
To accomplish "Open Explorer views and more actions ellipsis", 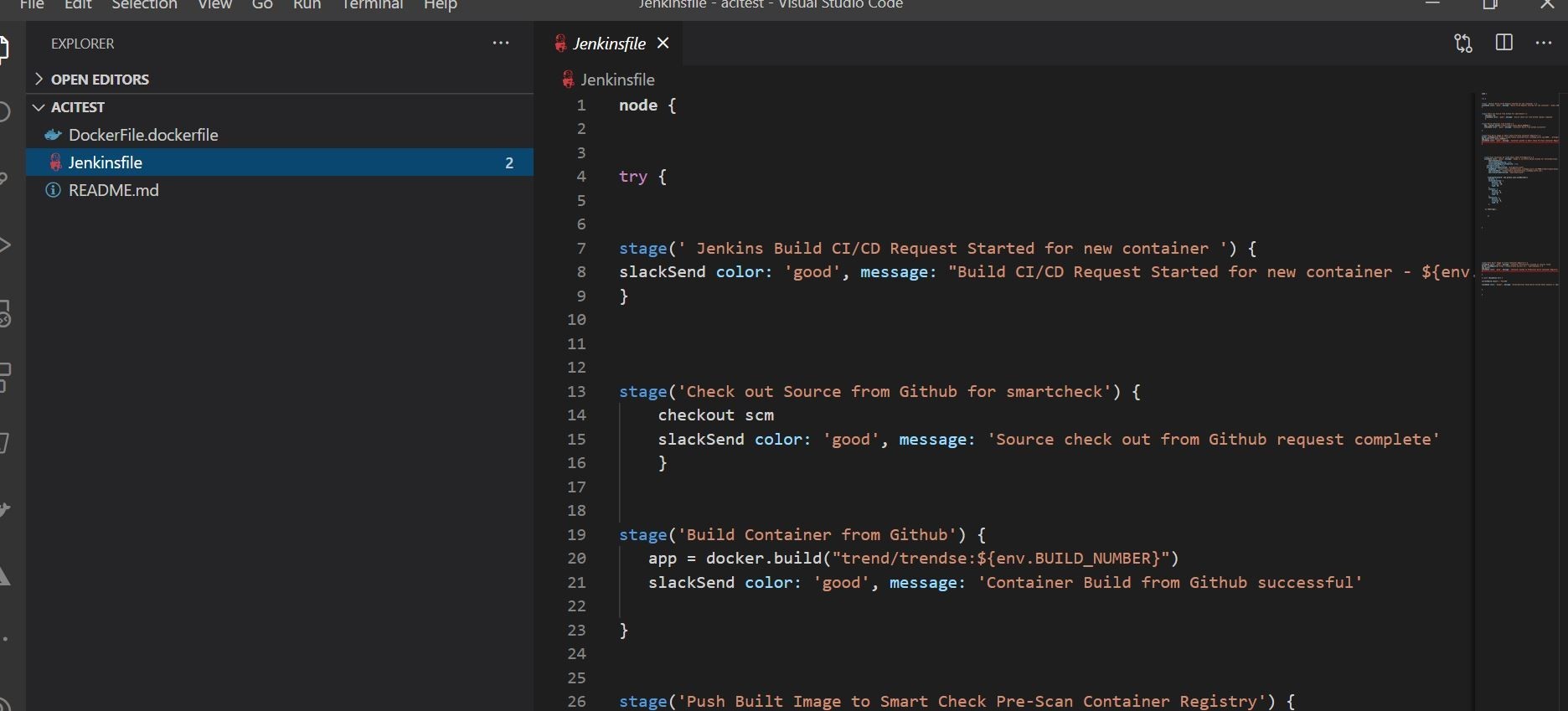I will pos(501,43).
